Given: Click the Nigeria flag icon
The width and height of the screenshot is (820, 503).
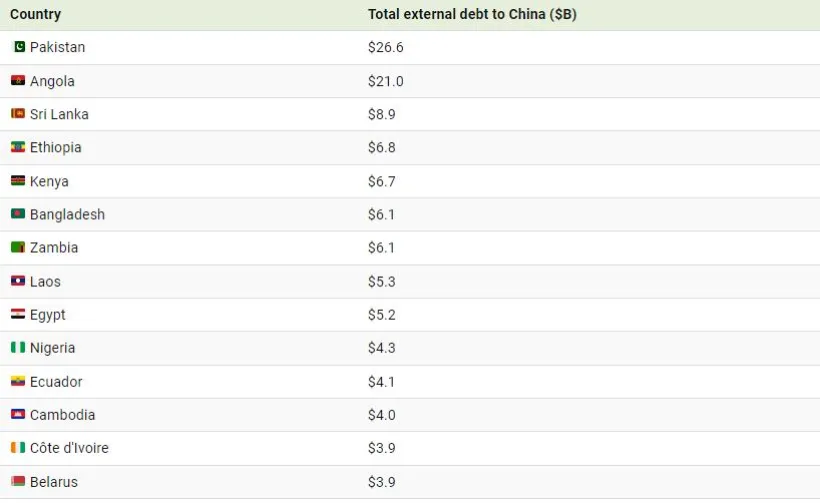Looking at the screenshot, I should pos(18,348).
